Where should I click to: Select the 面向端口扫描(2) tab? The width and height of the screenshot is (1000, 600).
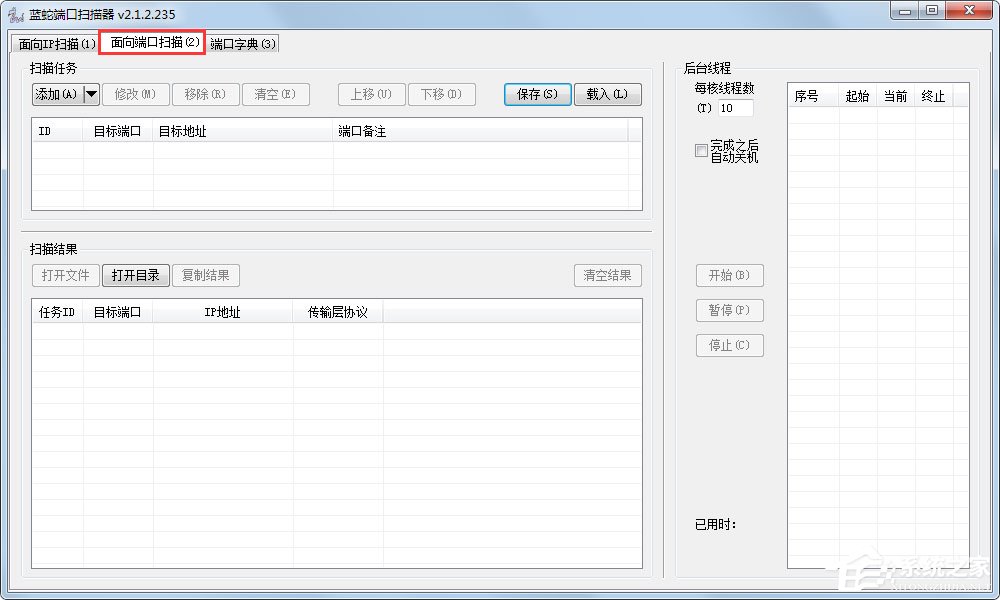point(153,43)
